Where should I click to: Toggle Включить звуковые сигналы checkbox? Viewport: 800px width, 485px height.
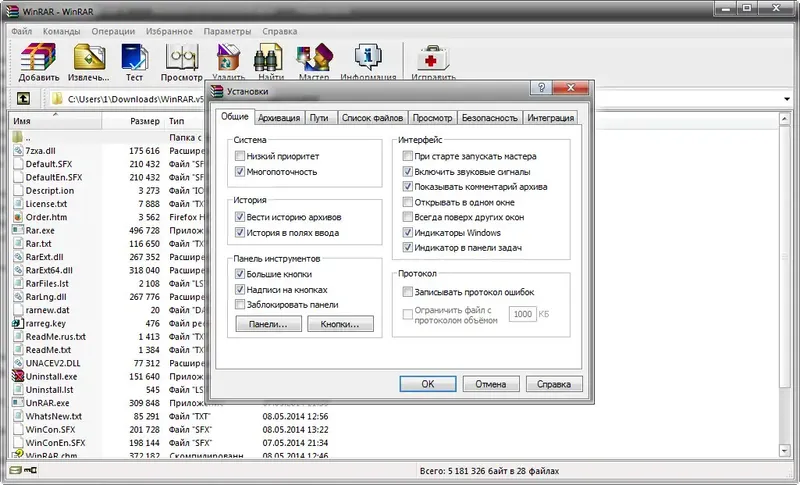click(x=408, y=171)
